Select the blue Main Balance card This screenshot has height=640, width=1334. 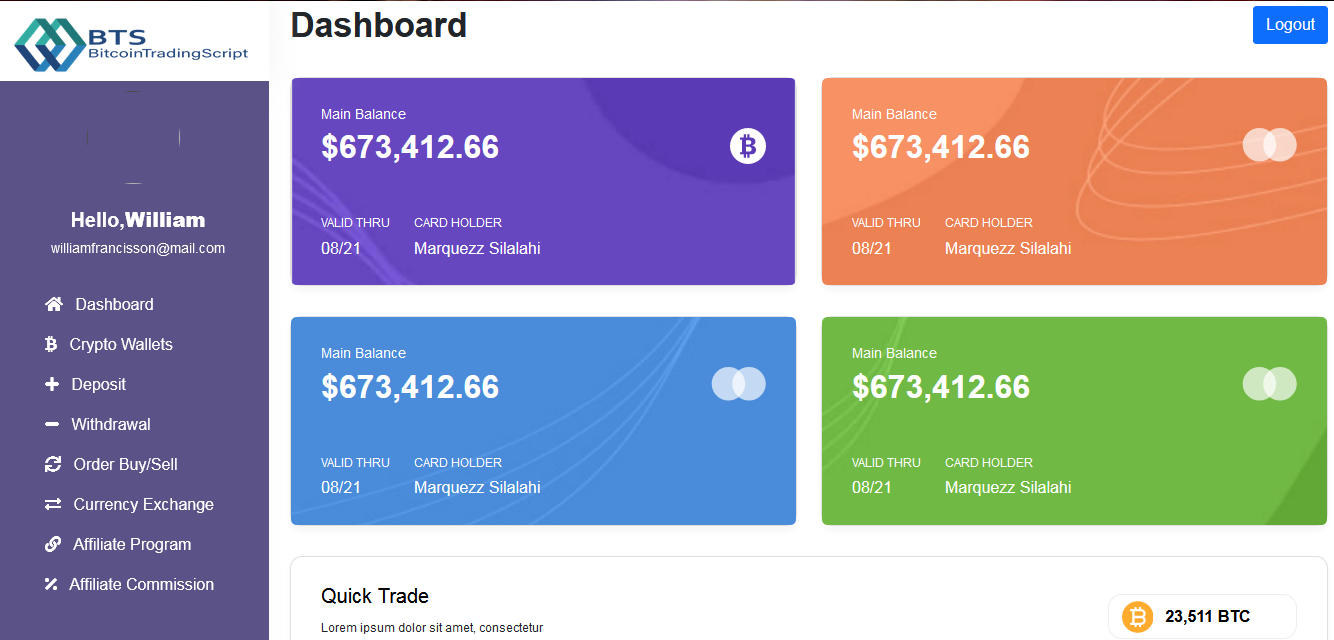[543, 421]
